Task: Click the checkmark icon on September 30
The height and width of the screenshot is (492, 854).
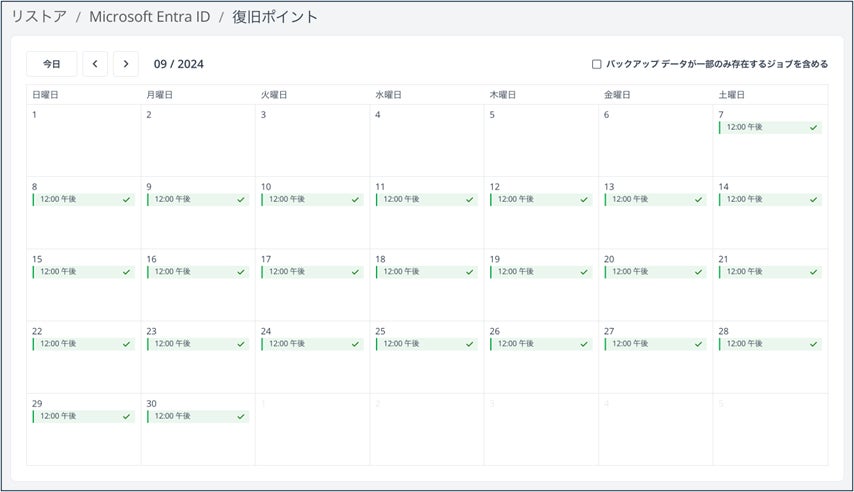Action: point(242,416)
